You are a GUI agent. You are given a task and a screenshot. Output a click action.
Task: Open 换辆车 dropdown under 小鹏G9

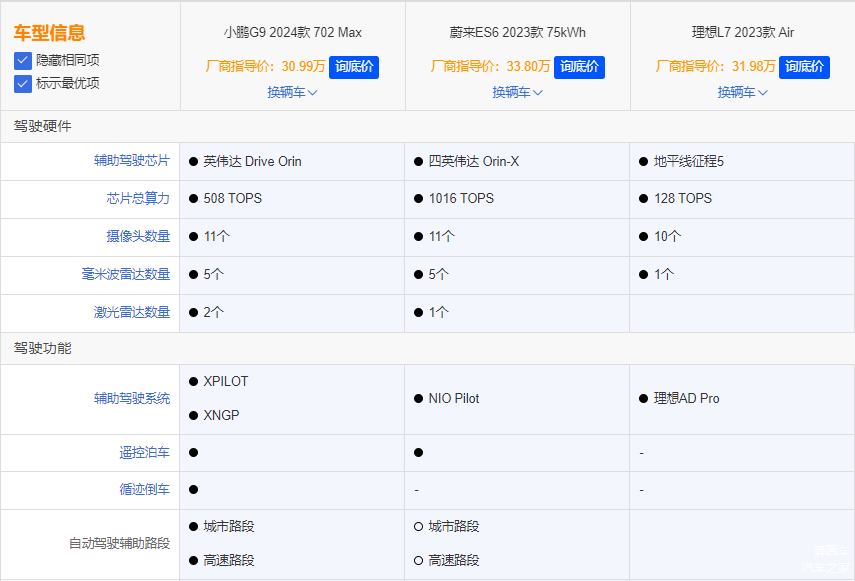pos(292,92)
